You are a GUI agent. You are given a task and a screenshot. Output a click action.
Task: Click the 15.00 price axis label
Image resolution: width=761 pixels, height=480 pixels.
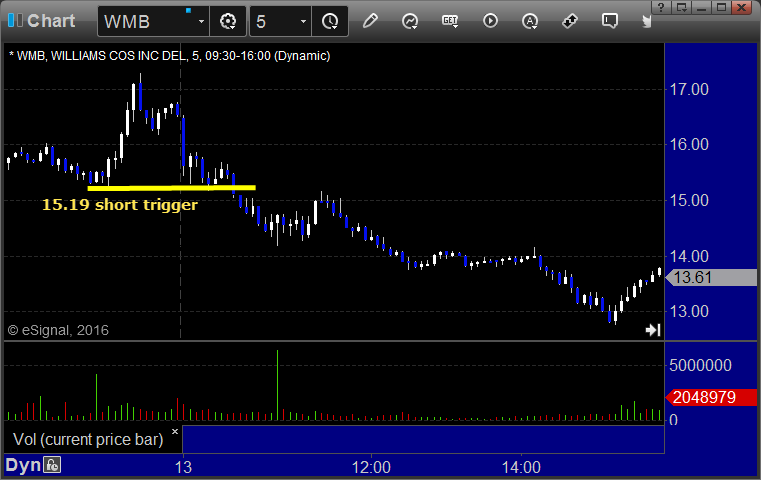(689, 200)
